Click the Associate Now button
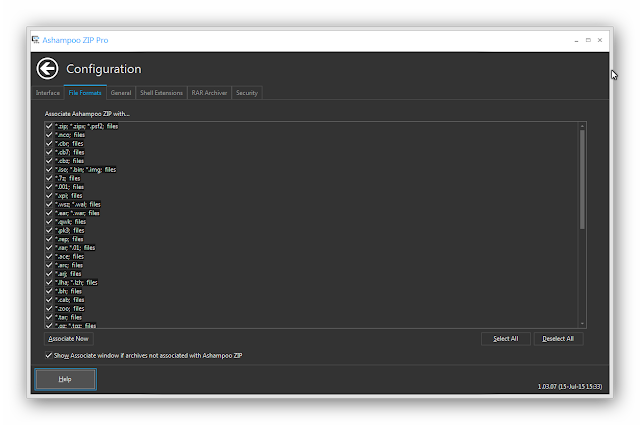Viewport: 640px width, 425px height. point(69,338)
